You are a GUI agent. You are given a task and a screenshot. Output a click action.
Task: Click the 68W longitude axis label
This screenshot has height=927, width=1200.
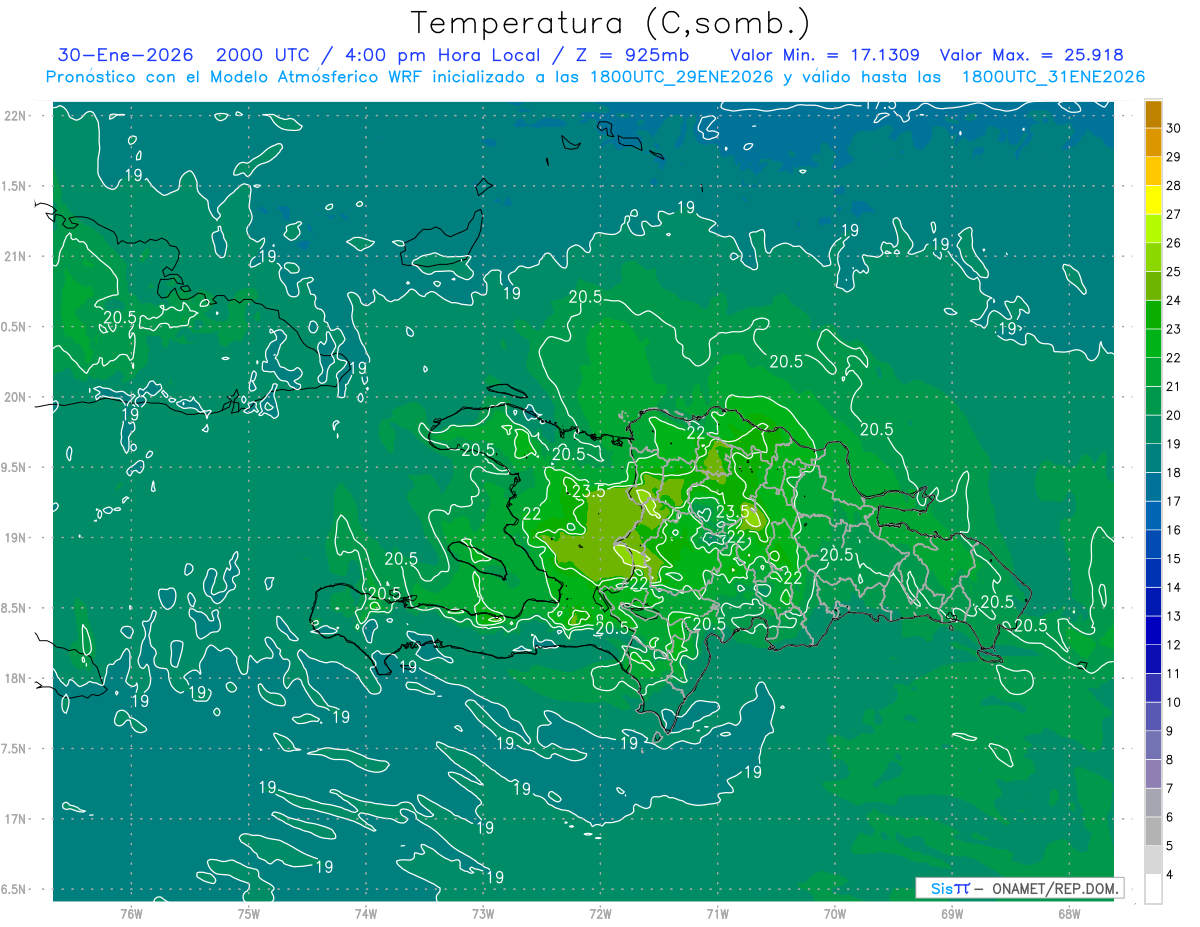[1068, 913]
